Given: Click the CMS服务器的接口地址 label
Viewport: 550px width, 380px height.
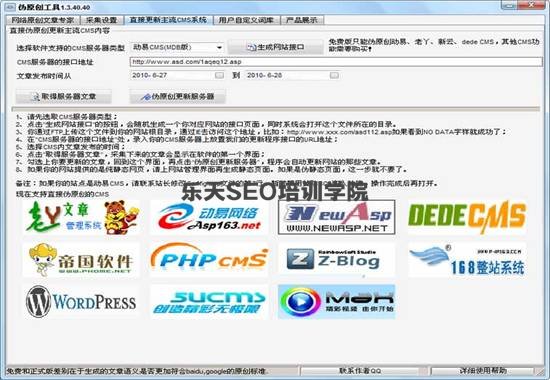Looking at the screenshot, I should pos(55,62).
